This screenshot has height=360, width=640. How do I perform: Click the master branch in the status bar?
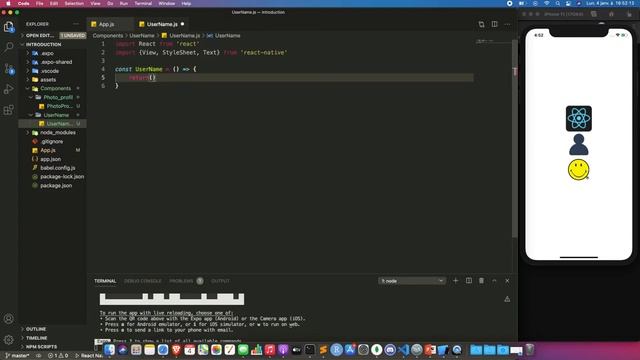17,356
